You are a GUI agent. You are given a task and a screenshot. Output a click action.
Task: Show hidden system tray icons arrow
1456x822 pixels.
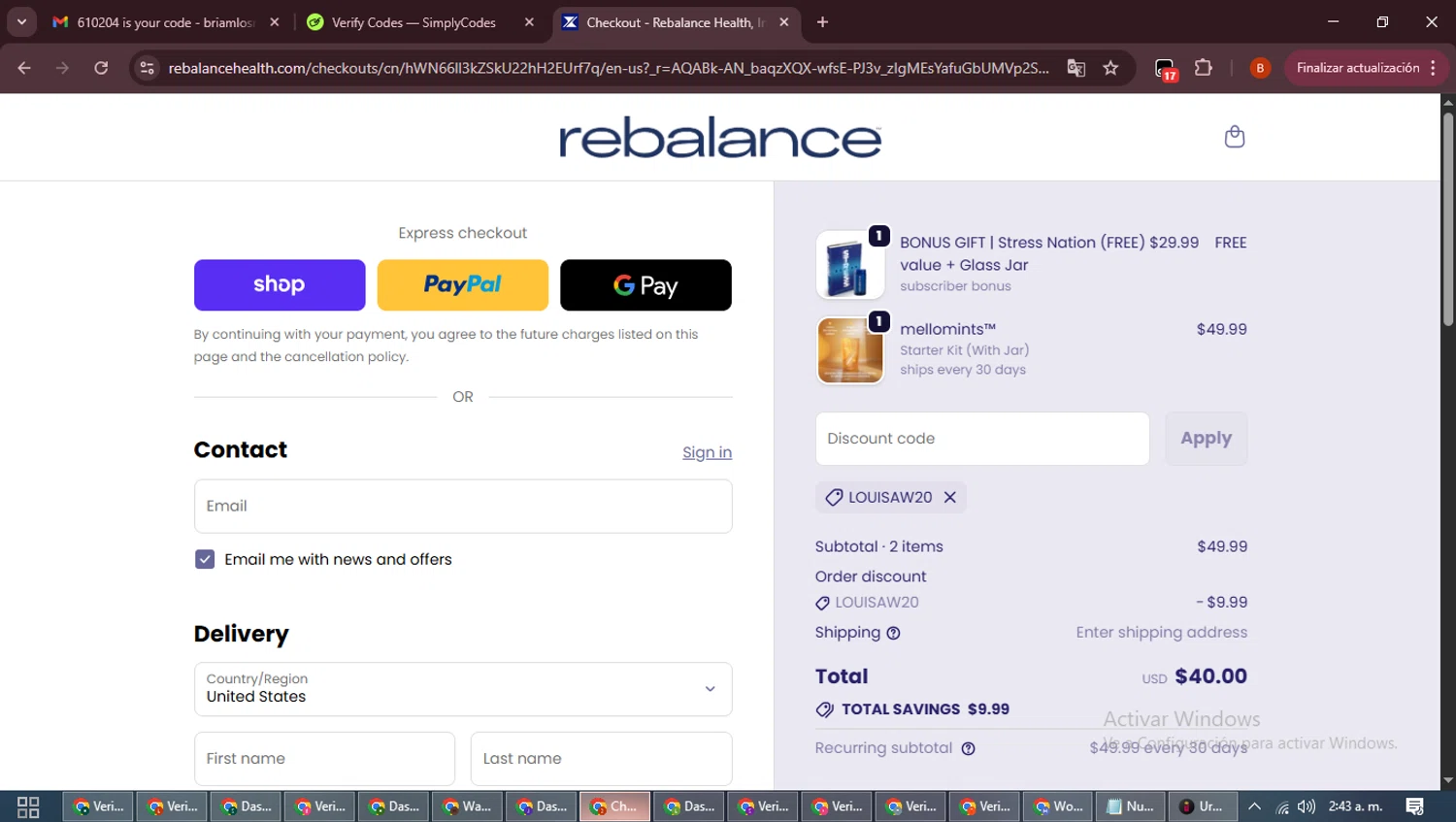[1254, 806]
